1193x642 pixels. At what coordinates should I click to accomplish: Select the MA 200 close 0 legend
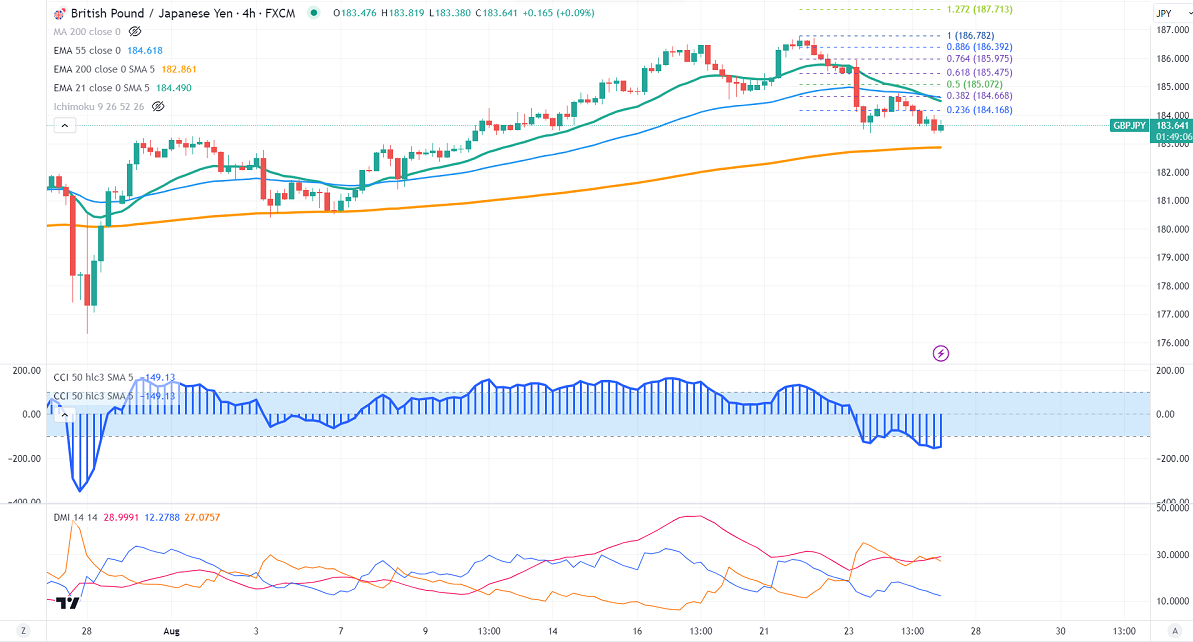87,32
